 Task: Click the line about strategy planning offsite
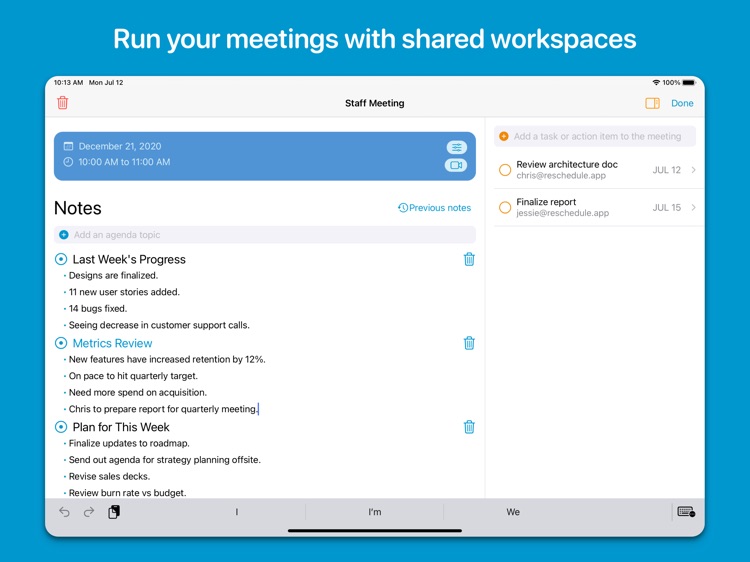tap(165, 460)
